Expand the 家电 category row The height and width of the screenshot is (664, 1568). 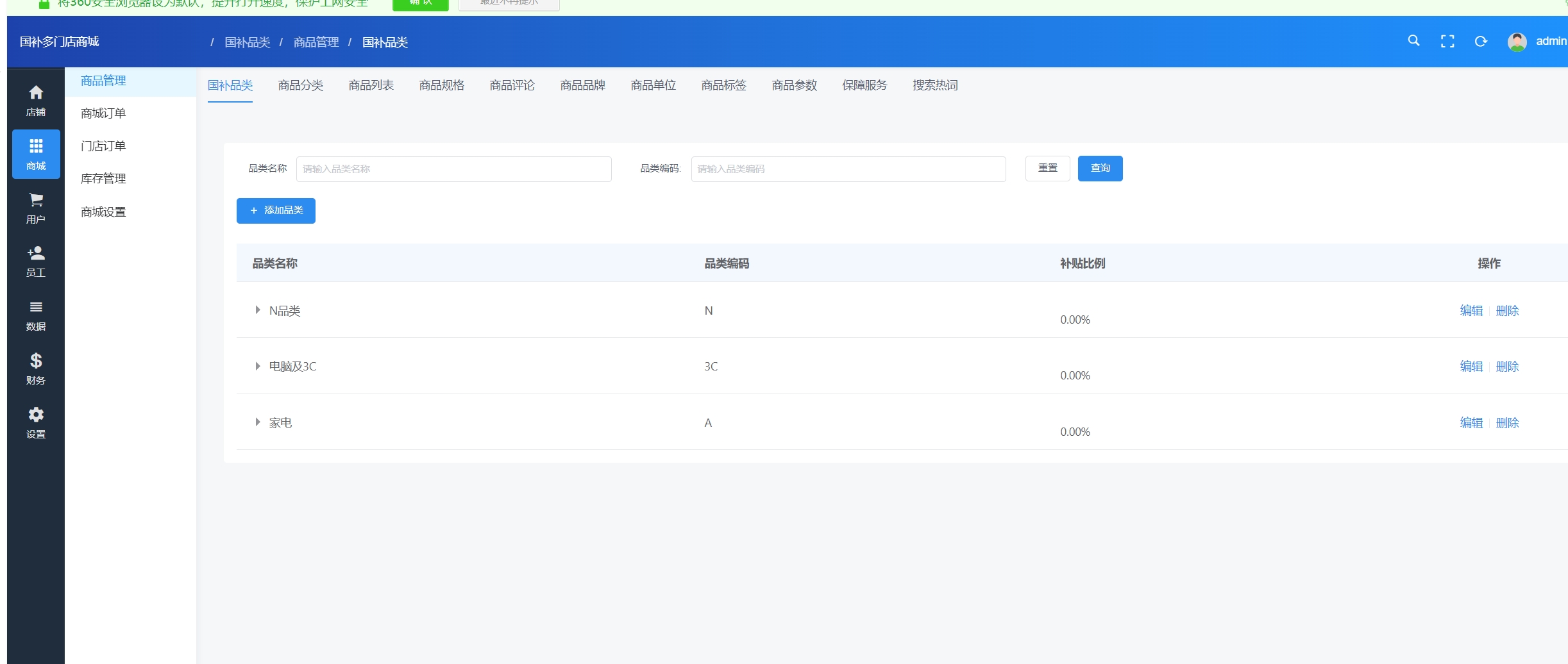coord(258,422)
